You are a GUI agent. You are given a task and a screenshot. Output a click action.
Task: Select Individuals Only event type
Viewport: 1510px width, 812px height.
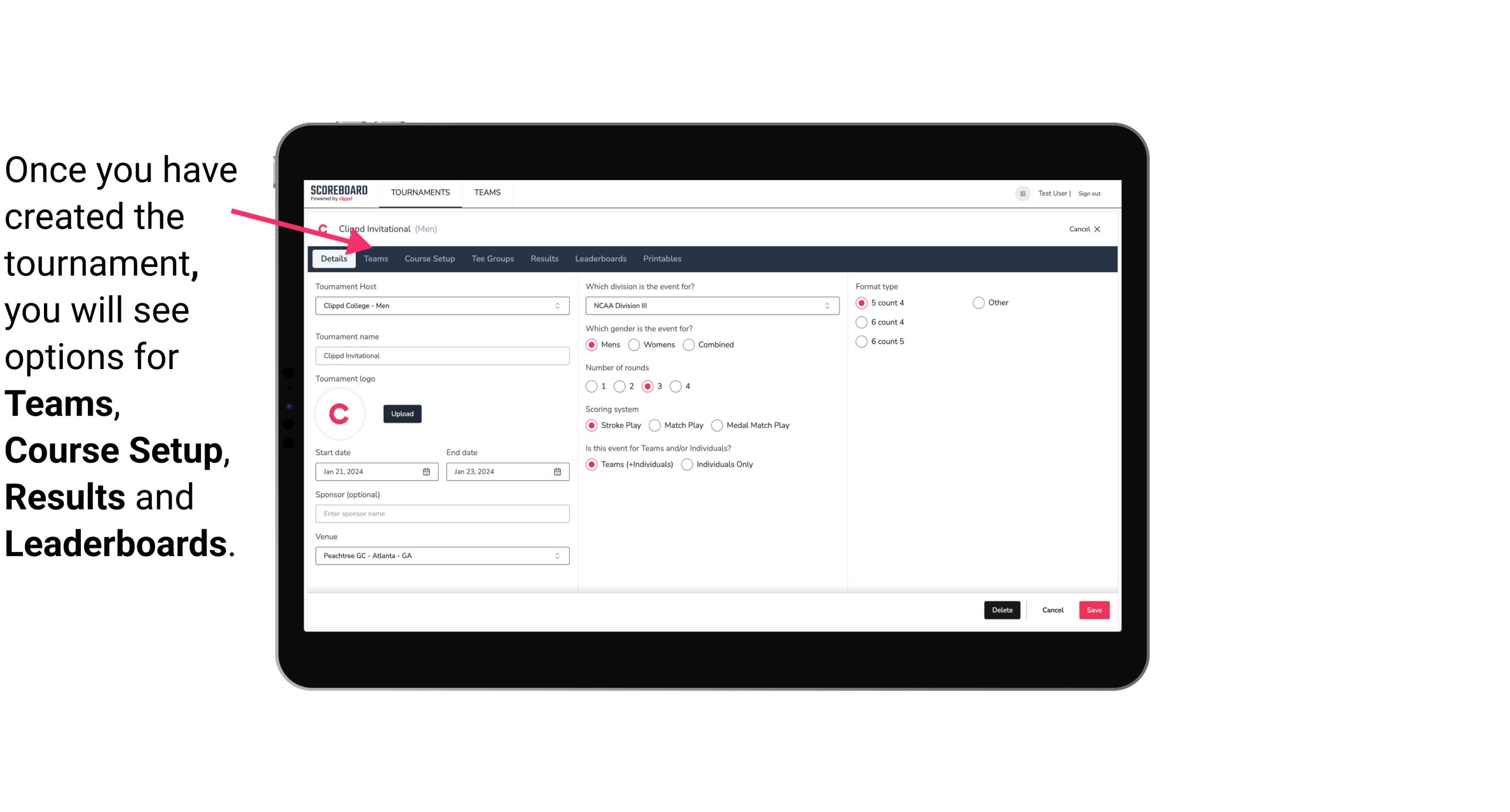[x=688, y=464]
